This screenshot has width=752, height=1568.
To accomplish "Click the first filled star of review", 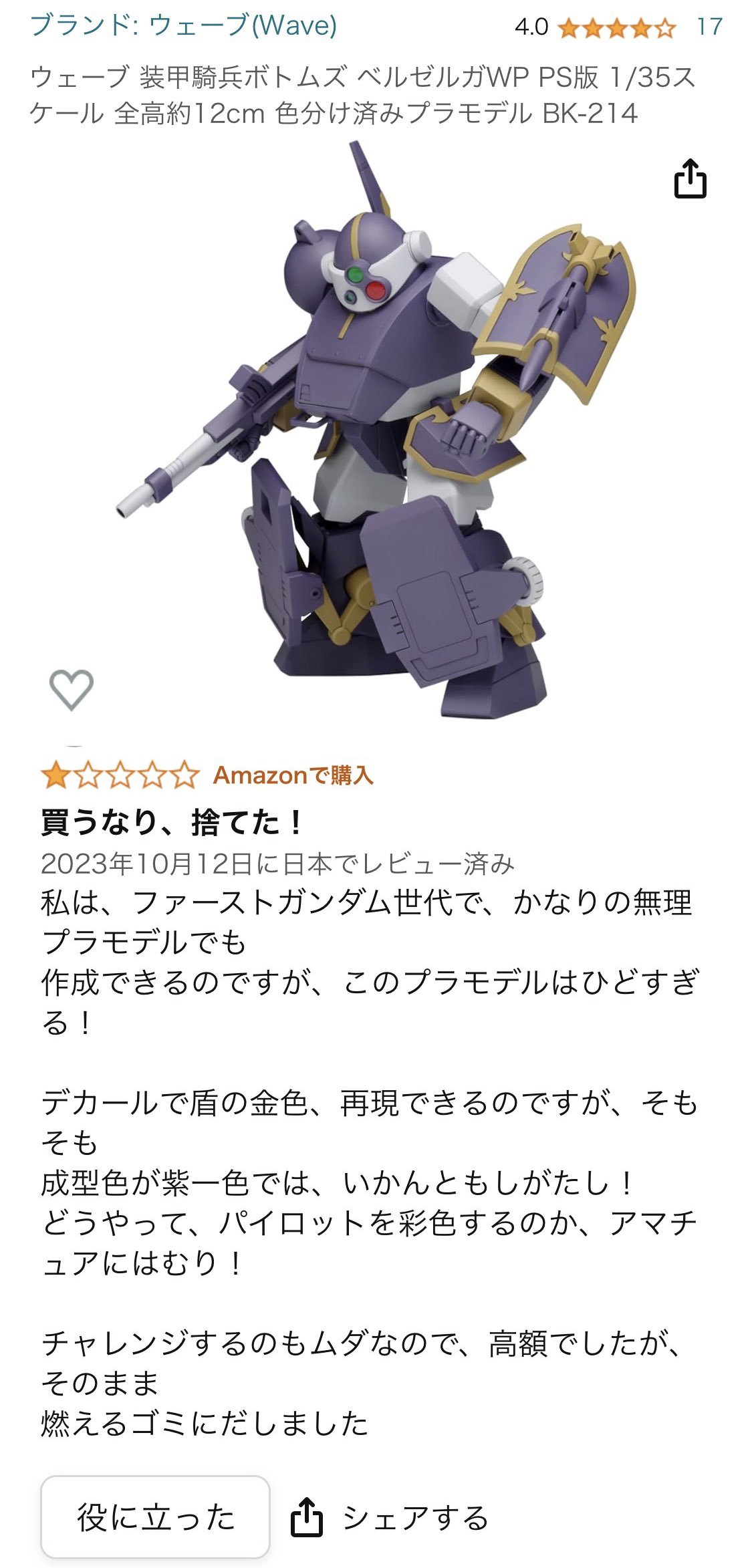I will [x=55, y=775].
